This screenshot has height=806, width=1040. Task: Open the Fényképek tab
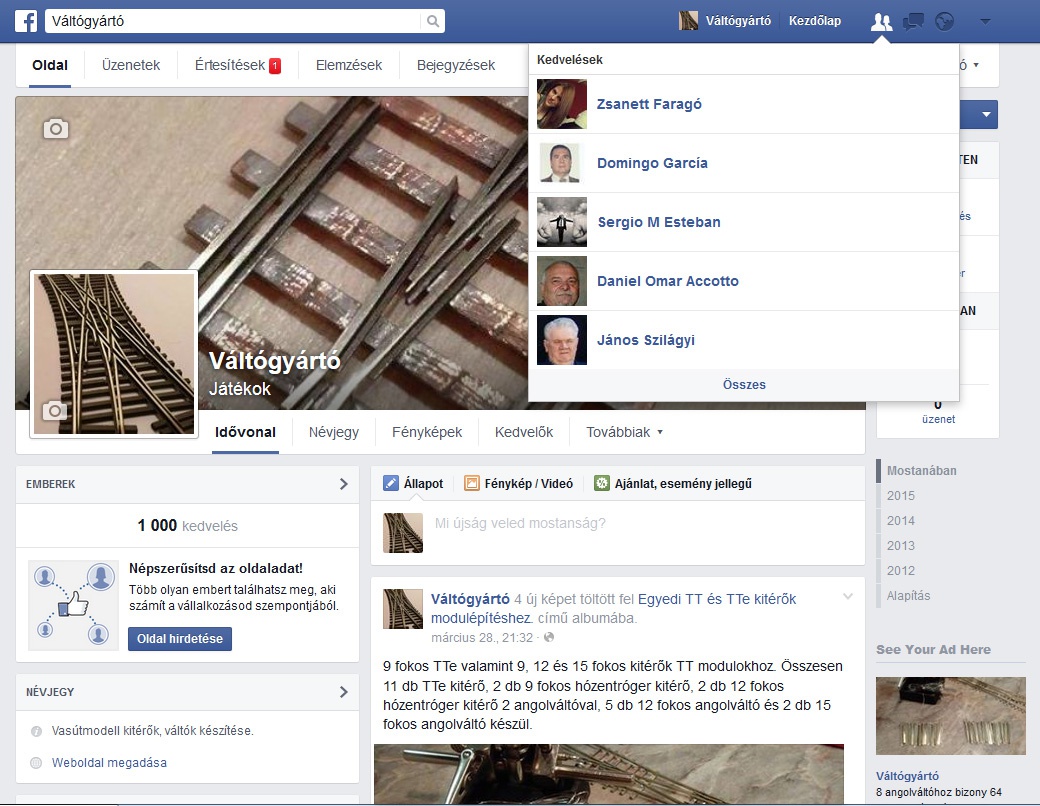click(427, 433)
